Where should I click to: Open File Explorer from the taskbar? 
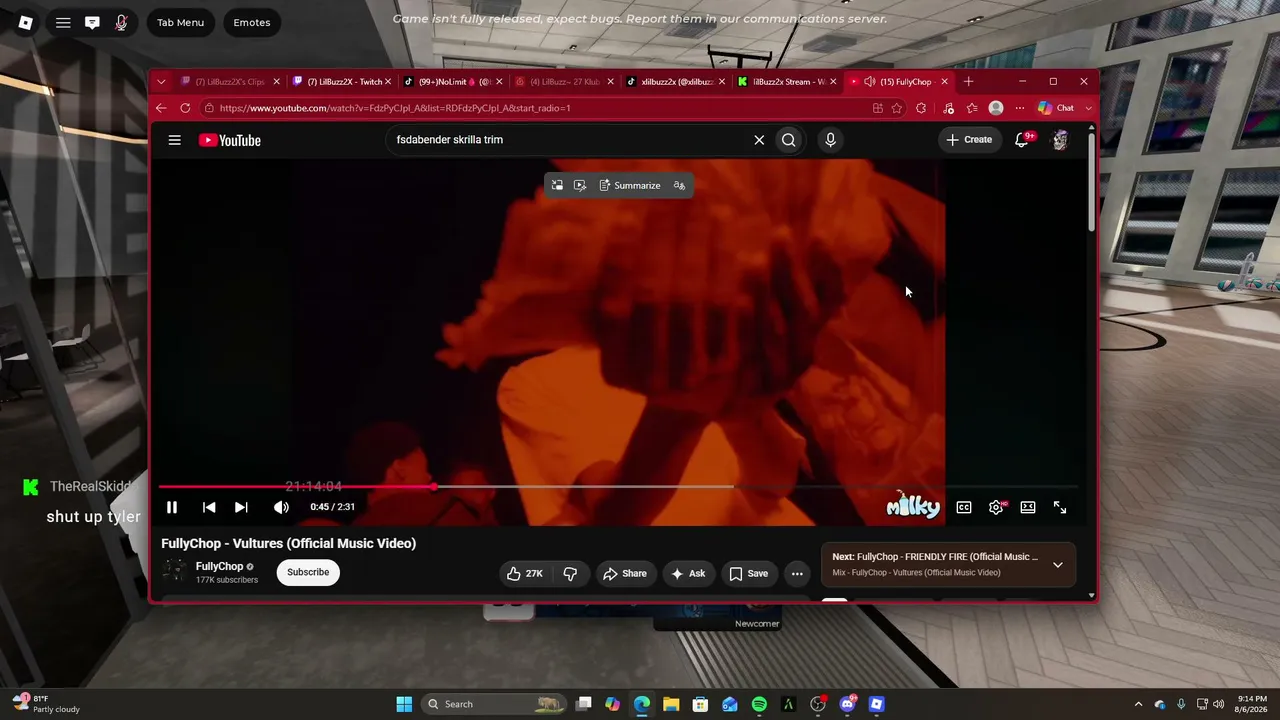coord(671,704)
